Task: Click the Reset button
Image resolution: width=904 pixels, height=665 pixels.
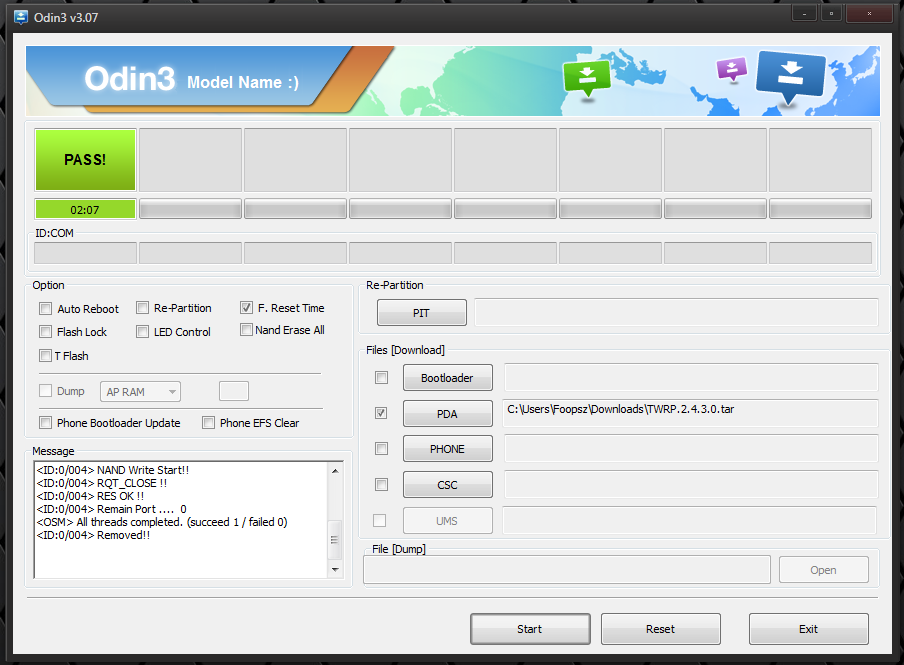Action: point(661,629)
